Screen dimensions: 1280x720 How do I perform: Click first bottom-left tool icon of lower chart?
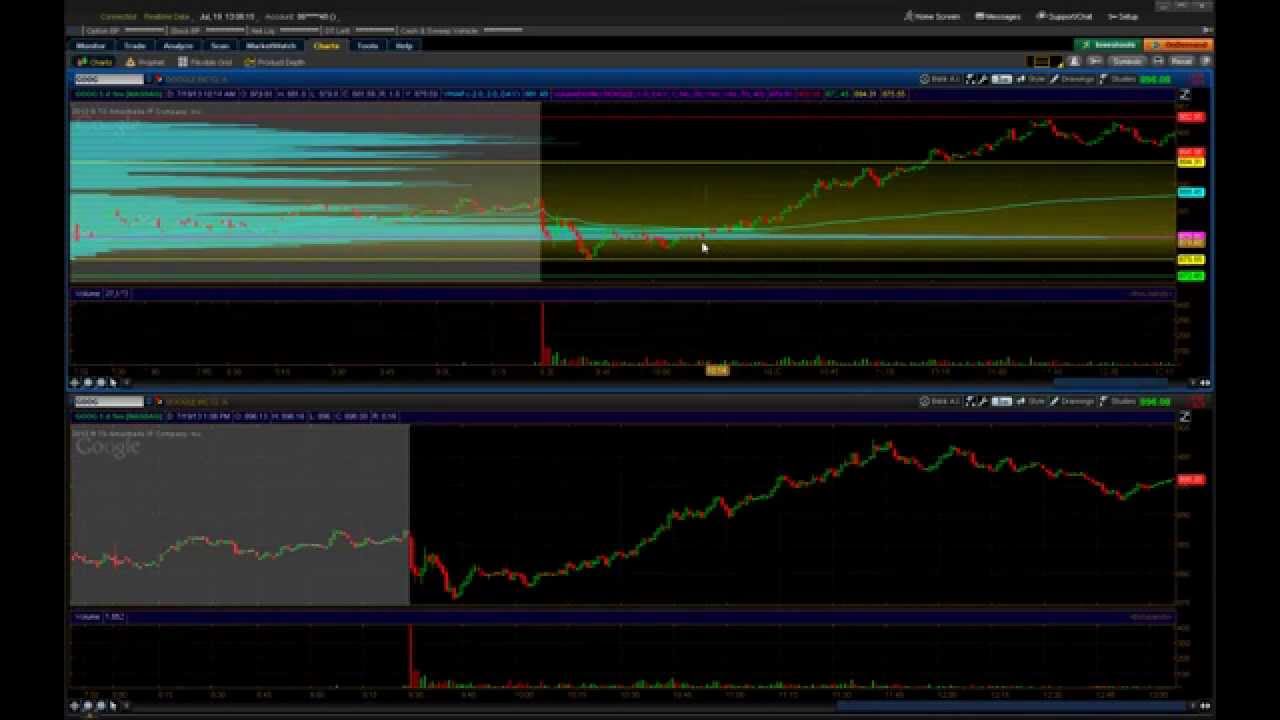tap(75, 705)
